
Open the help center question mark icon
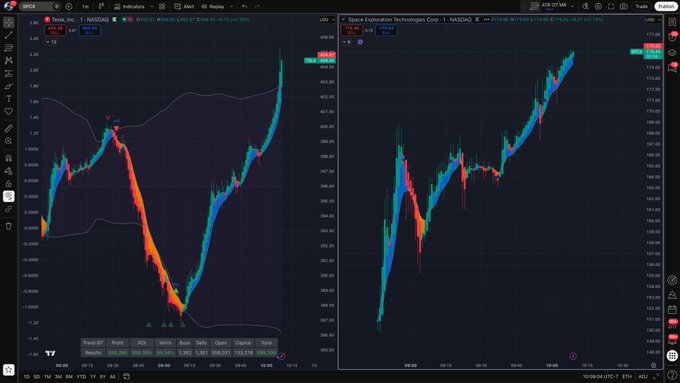point(672,374)
